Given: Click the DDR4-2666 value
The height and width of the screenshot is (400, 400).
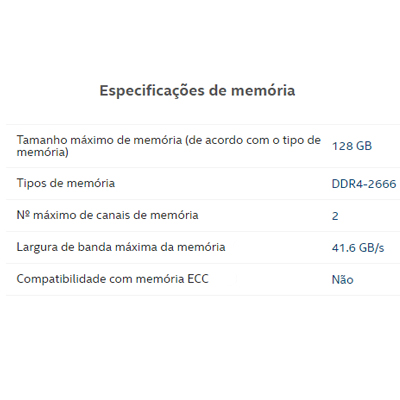Looking at the screenshot, I should point(364,184).
